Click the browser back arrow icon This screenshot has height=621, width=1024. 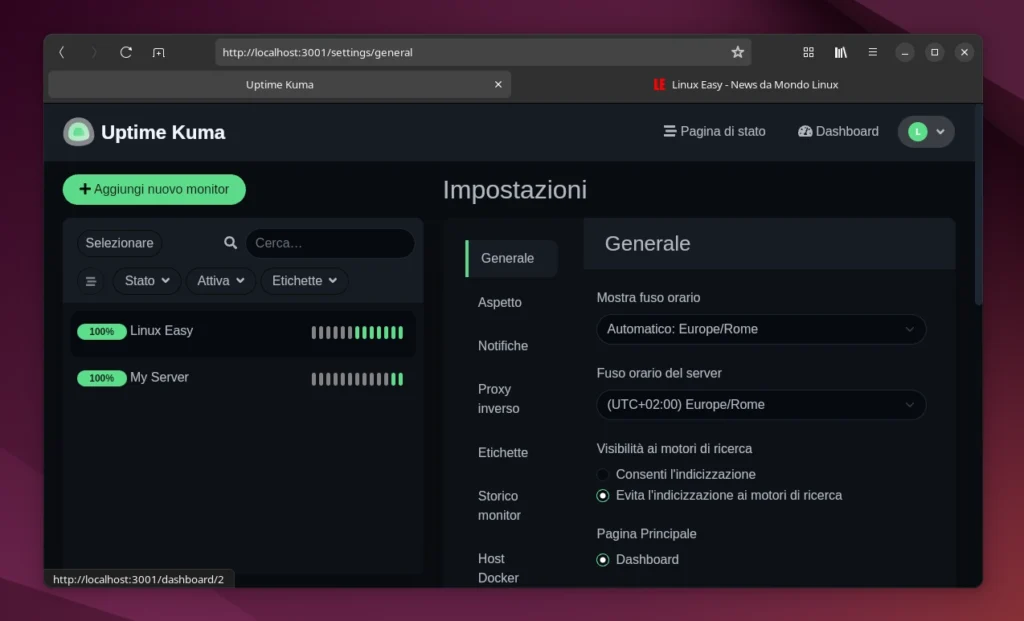click(60, 52)
